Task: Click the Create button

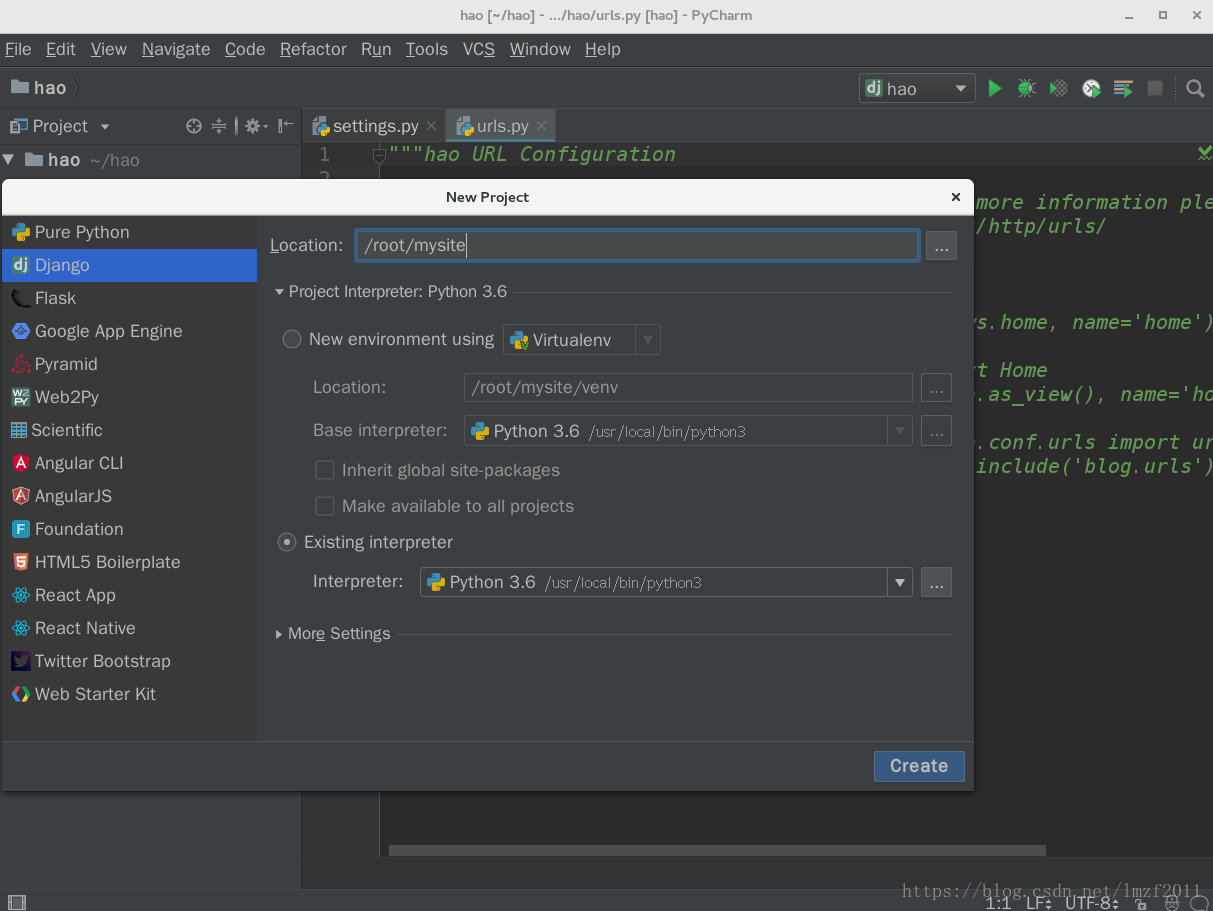Action: [919, 766]
